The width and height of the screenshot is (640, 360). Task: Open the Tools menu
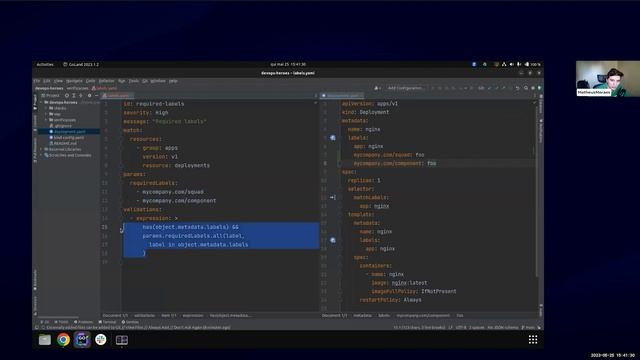click(x=134, y=81)
